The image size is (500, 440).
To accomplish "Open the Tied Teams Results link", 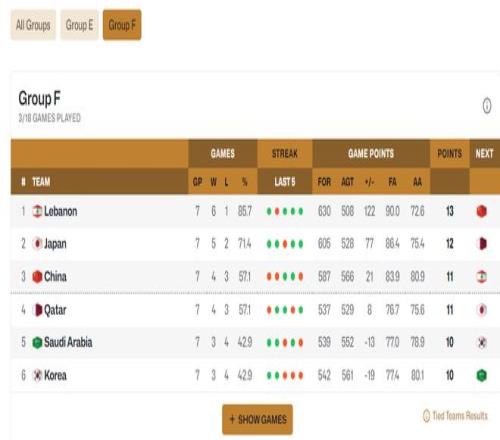I will 460,416.
